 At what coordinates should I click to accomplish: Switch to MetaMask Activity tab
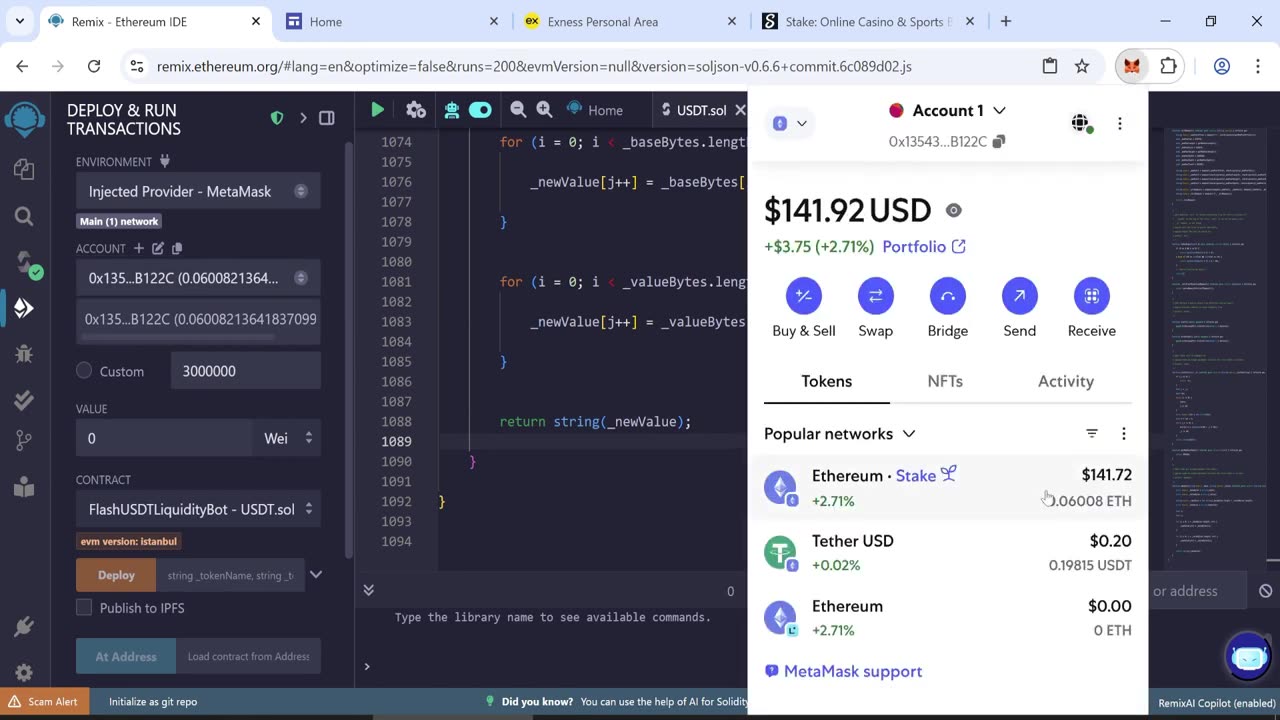click(x=1066, y=381)
